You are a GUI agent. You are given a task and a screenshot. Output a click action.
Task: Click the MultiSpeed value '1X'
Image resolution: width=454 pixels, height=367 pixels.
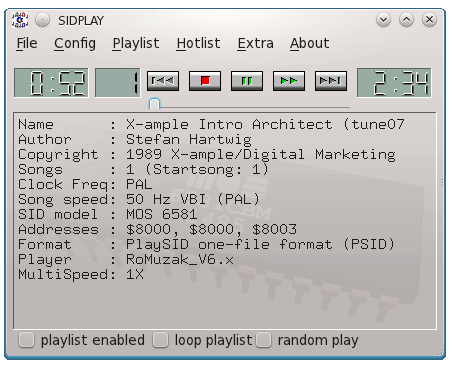(135, 274)
